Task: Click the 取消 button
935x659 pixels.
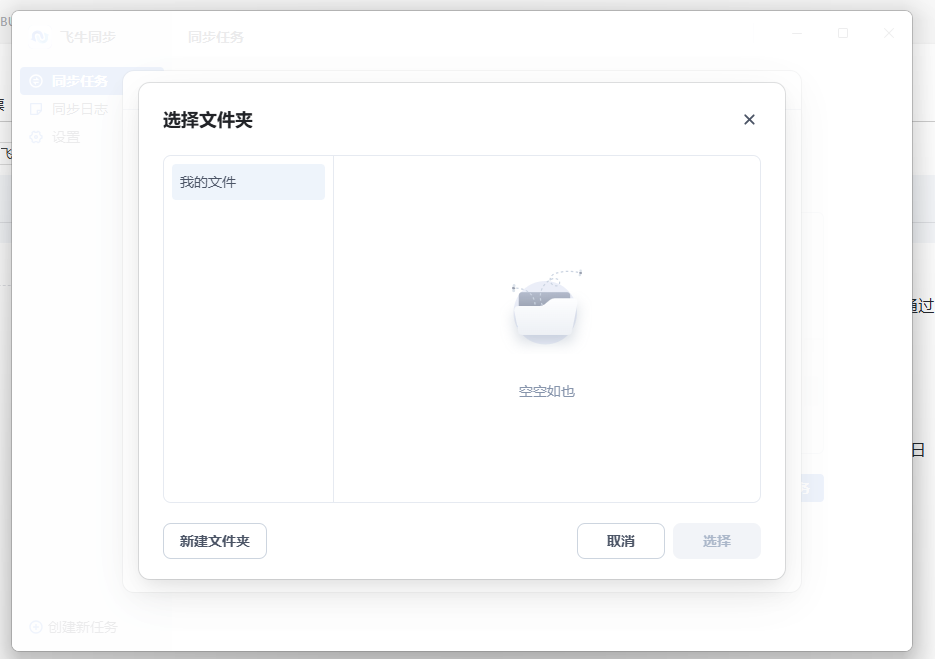Action: tap(621, 541)
